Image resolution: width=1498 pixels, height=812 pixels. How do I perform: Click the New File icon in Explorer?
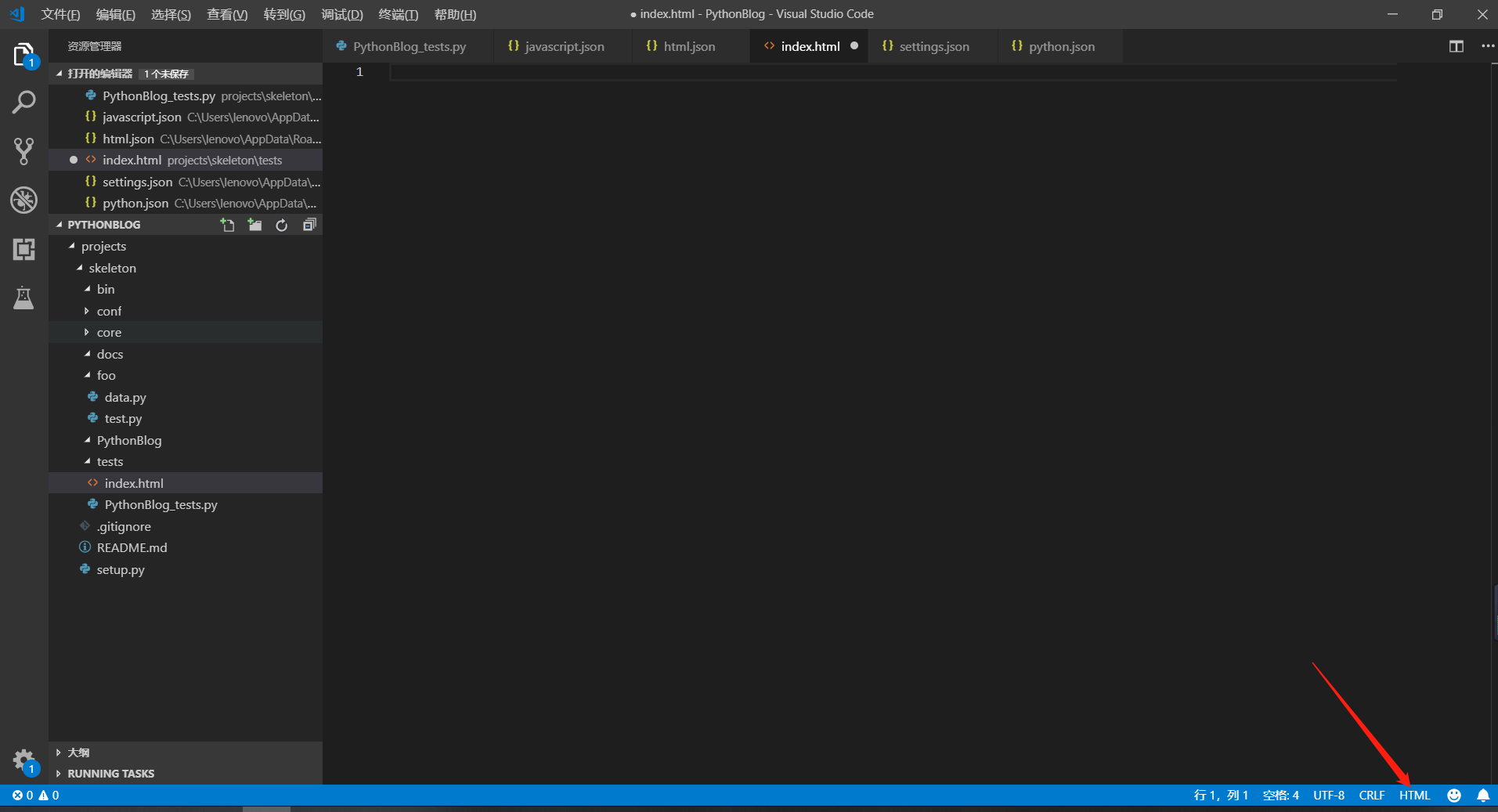(227, 225)
